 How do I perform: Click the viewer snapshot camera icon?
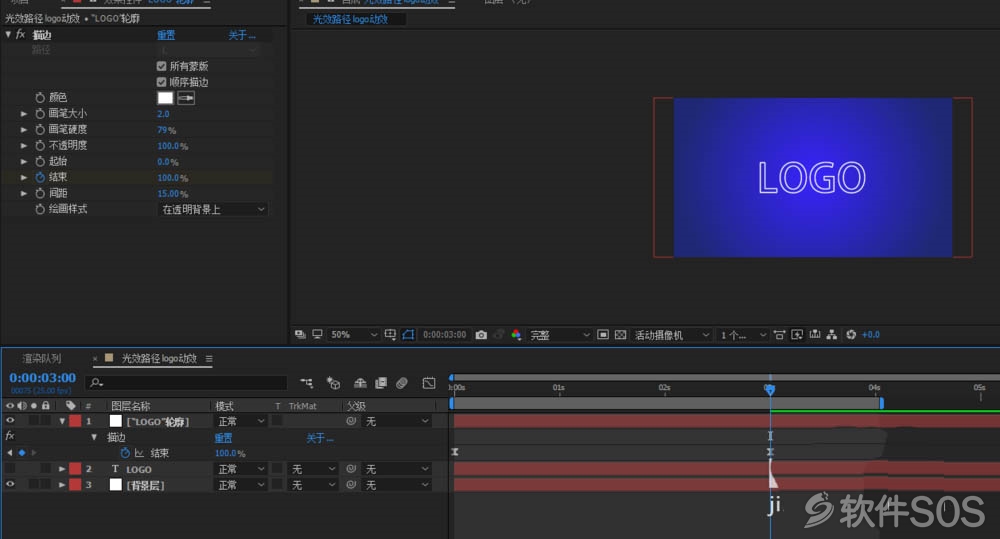pos(482,334)
